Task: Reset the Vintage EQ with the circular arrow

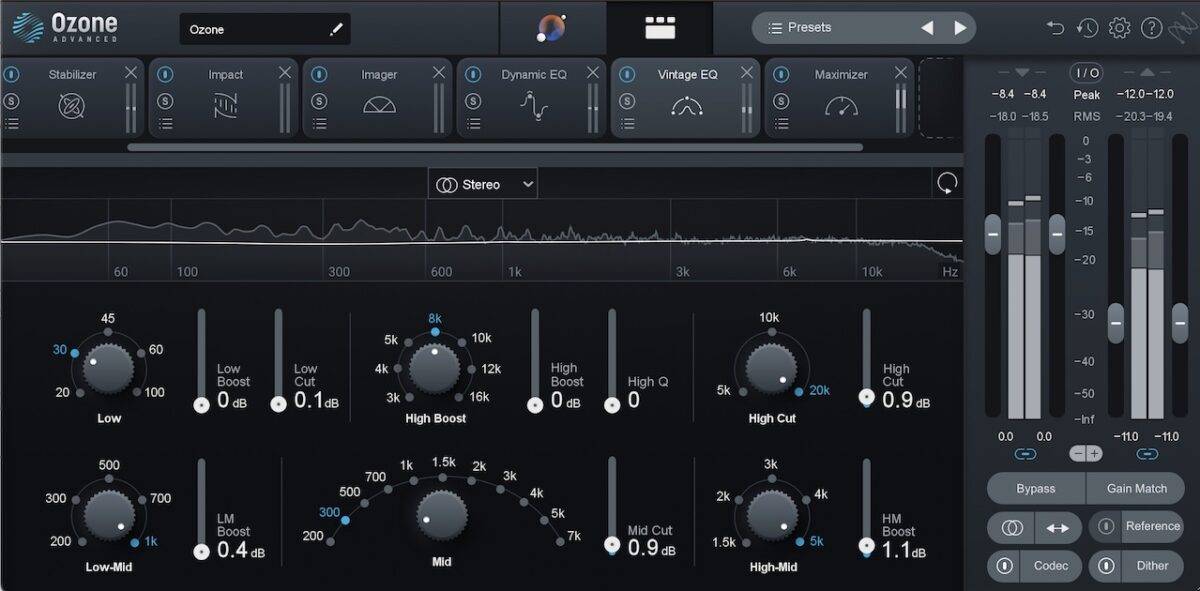Action: tap(946, 183)
